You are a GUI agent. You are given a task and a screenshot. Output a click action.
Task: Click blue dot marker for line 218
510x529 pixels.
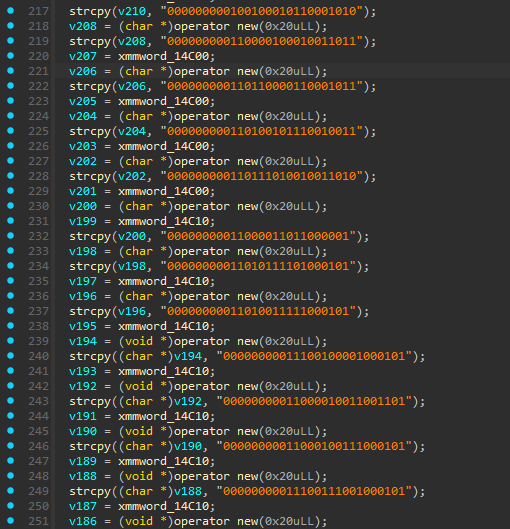coord(10,25)
